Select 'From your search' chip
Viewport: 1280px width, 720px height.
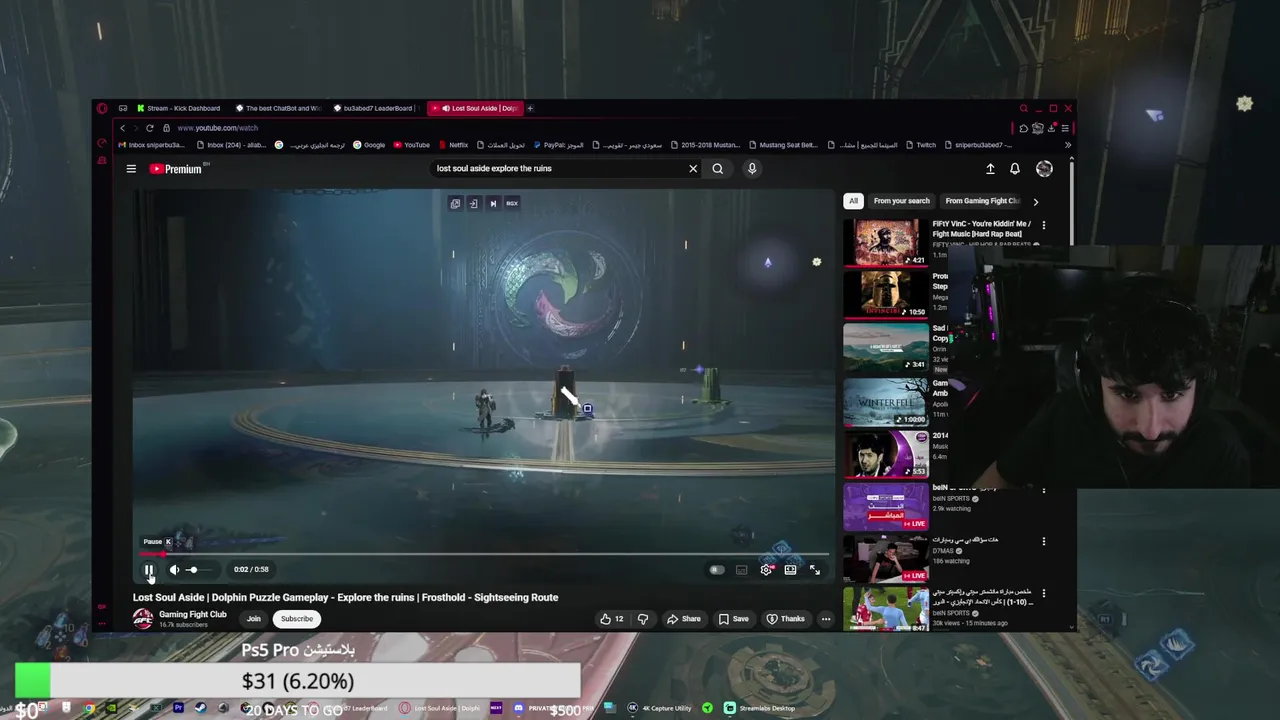[901, 201]
